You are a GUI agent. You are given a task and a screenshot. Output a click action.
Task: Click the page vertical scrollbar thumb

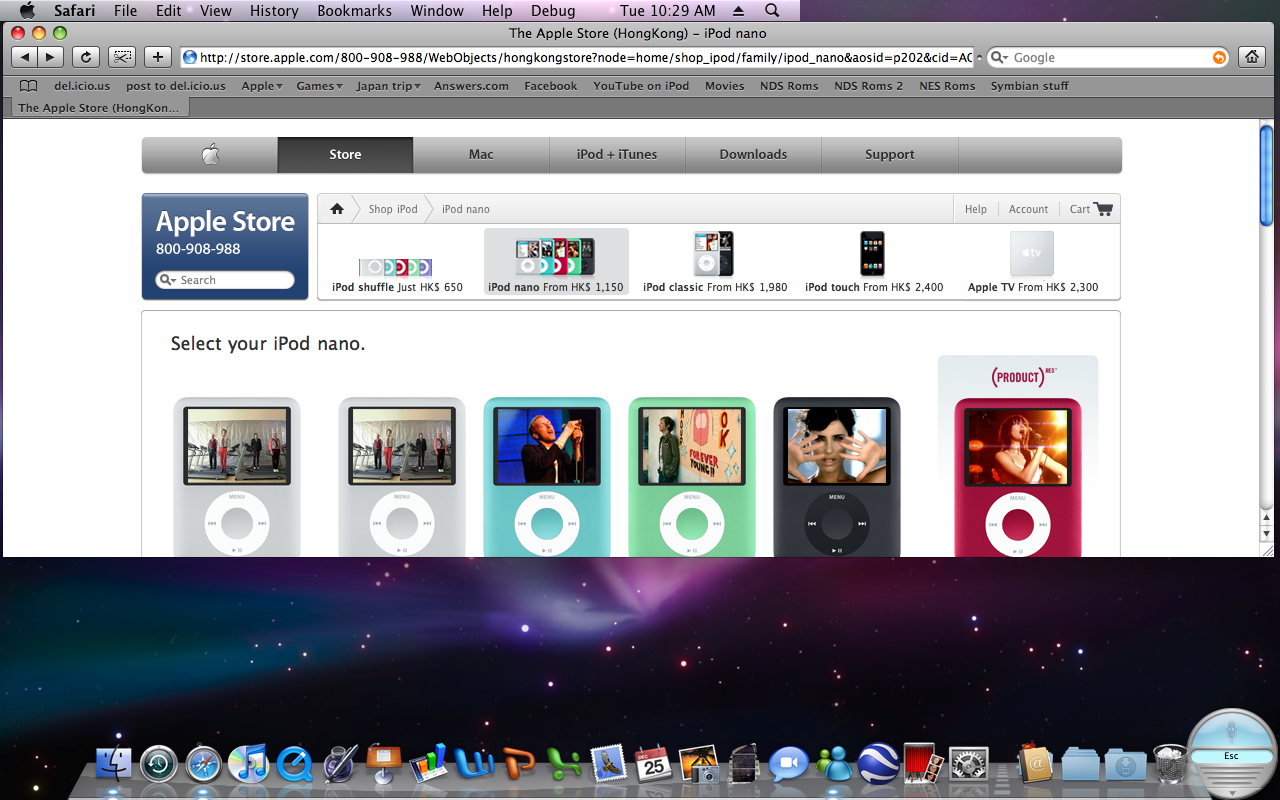[x=1266, y=175]
